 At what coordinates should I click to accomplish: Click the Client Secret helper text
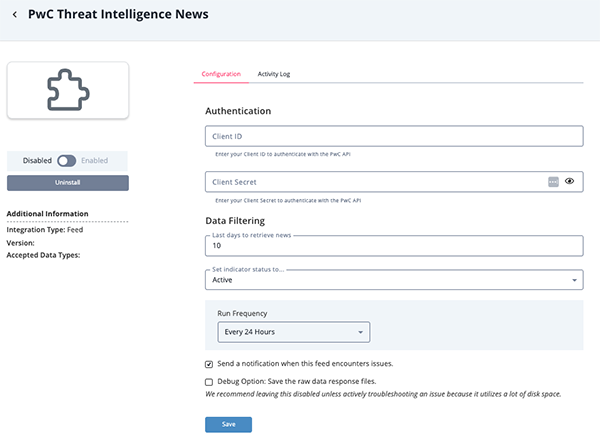[288, 200]
